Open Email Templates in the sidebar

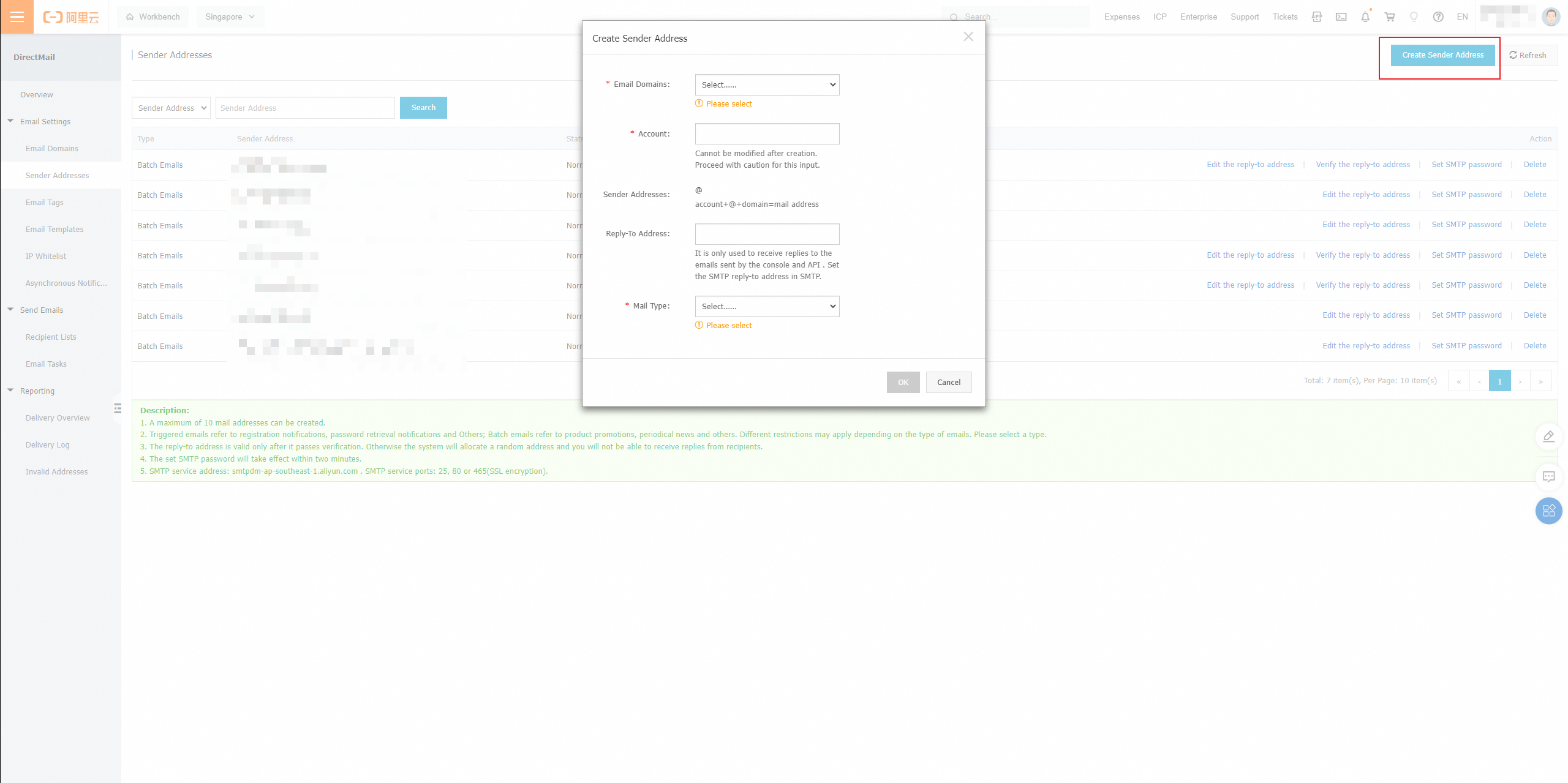tap(55, 229)
